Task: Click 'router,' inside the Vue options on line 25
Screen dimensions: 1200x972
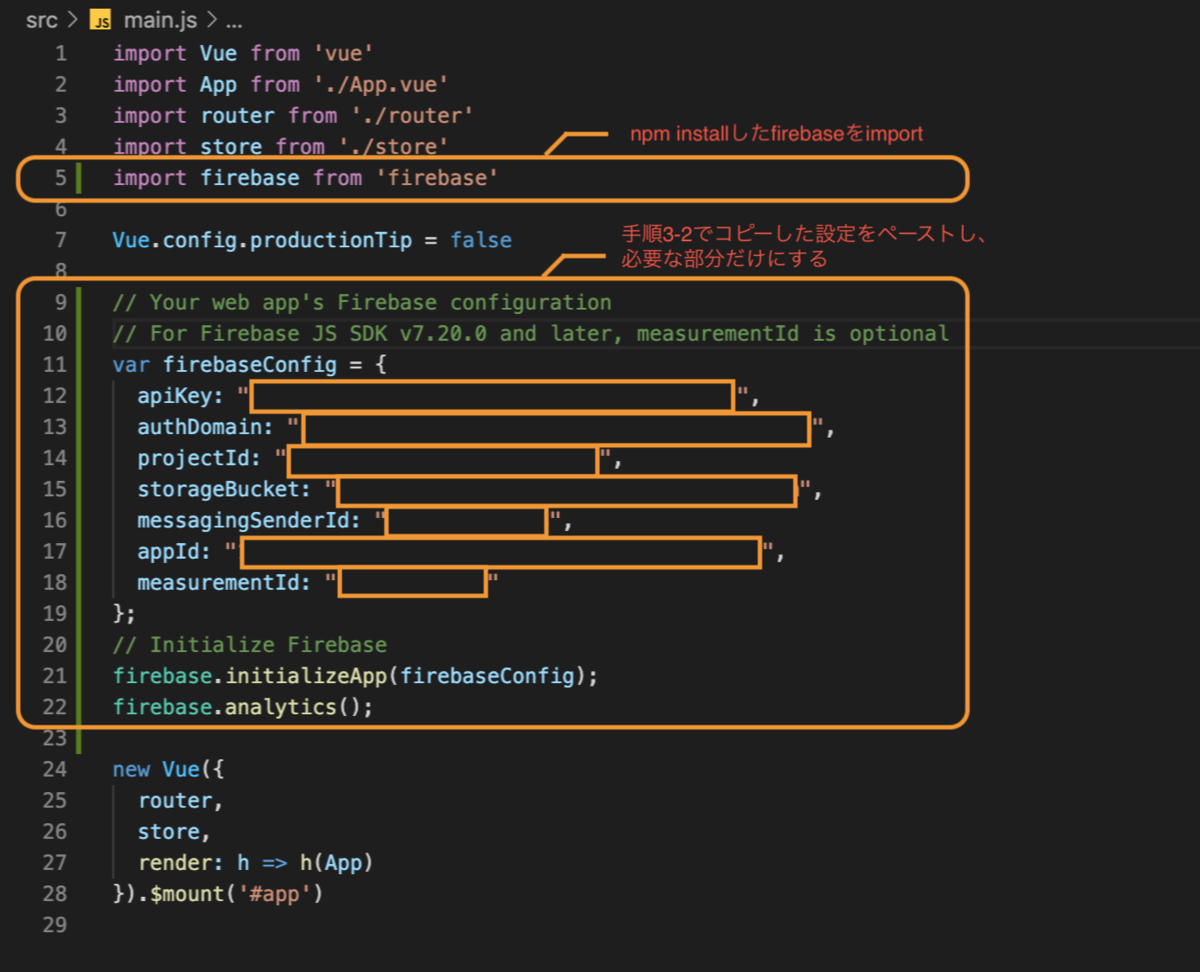Action: click(x=181, y=800)
